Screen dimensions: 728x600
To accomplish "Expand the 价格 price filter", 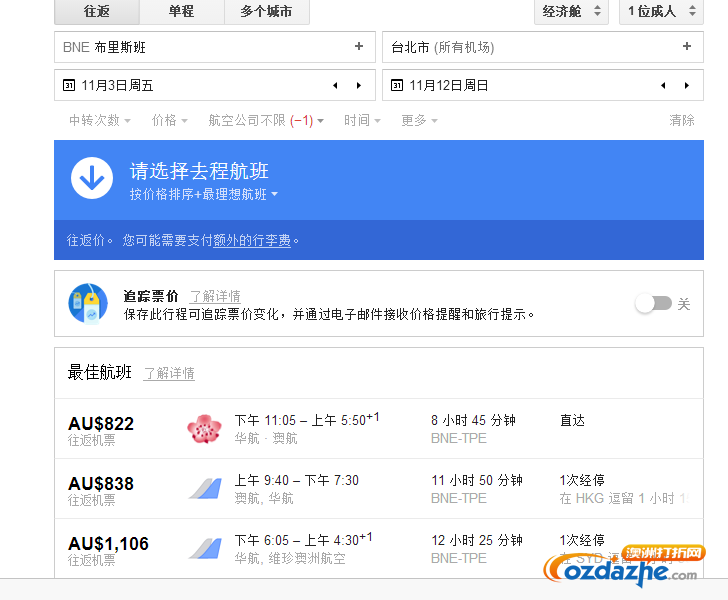I will pos(169,121).
